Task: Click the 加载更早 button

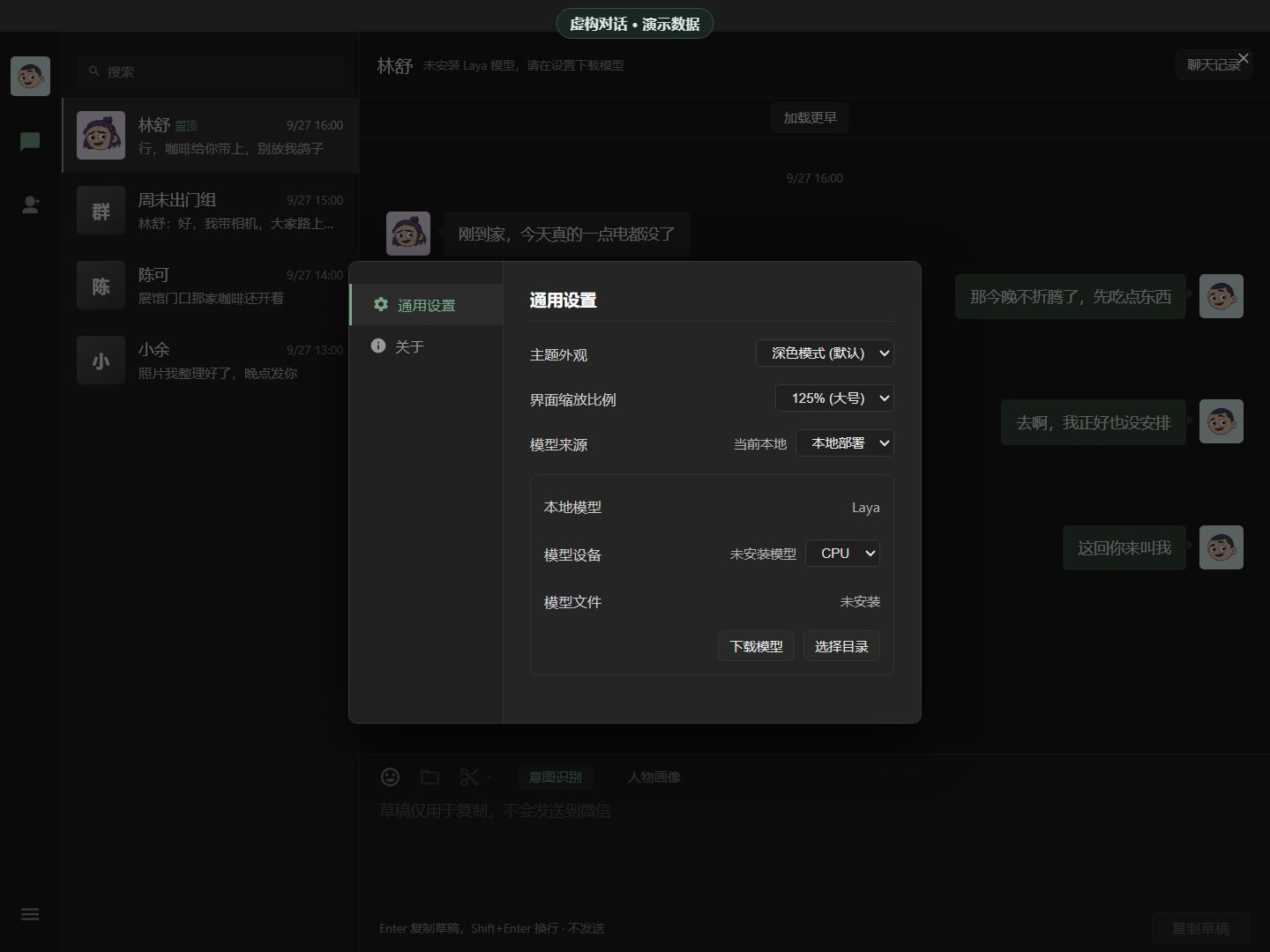Action: [x=810, y=117]
